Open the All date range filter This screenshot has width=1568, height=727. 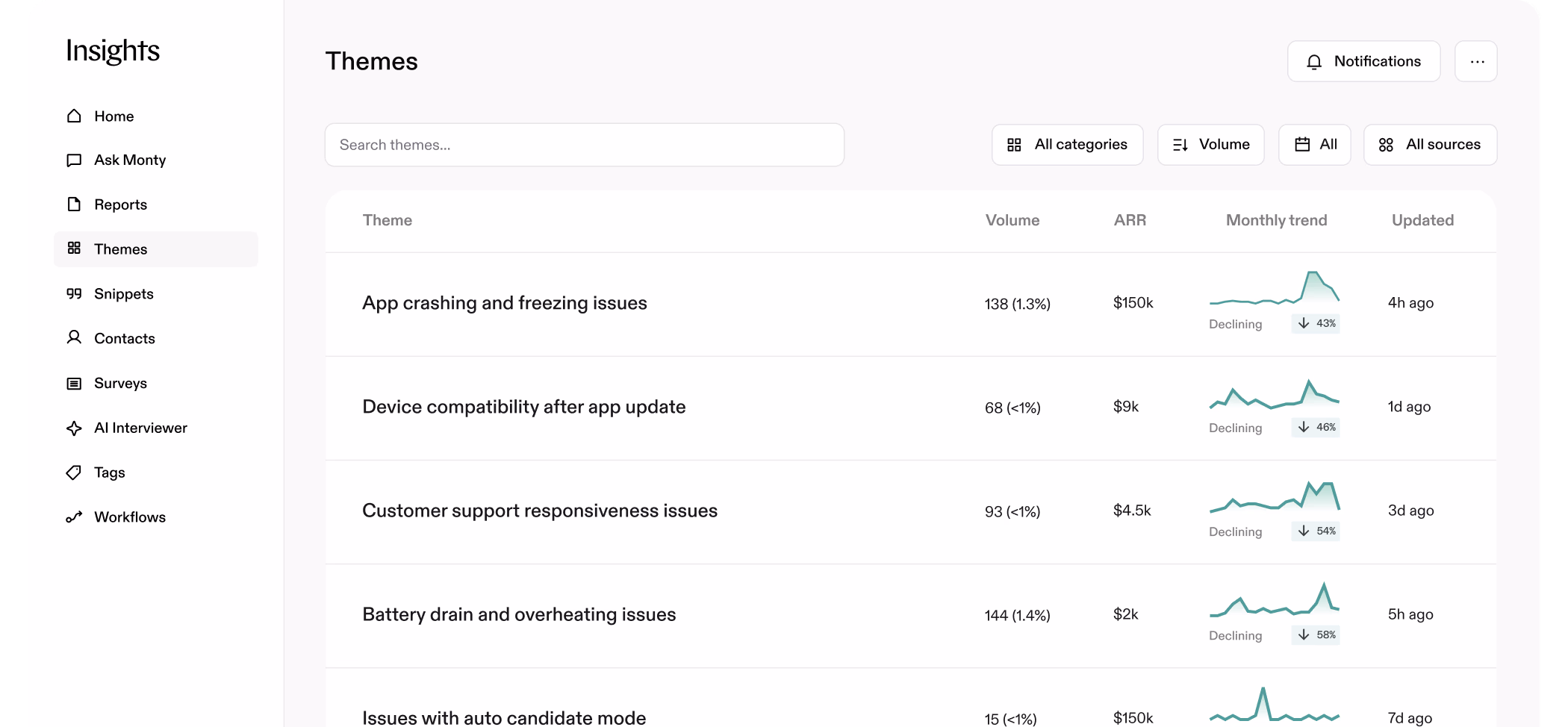(x=1314, y=144)
